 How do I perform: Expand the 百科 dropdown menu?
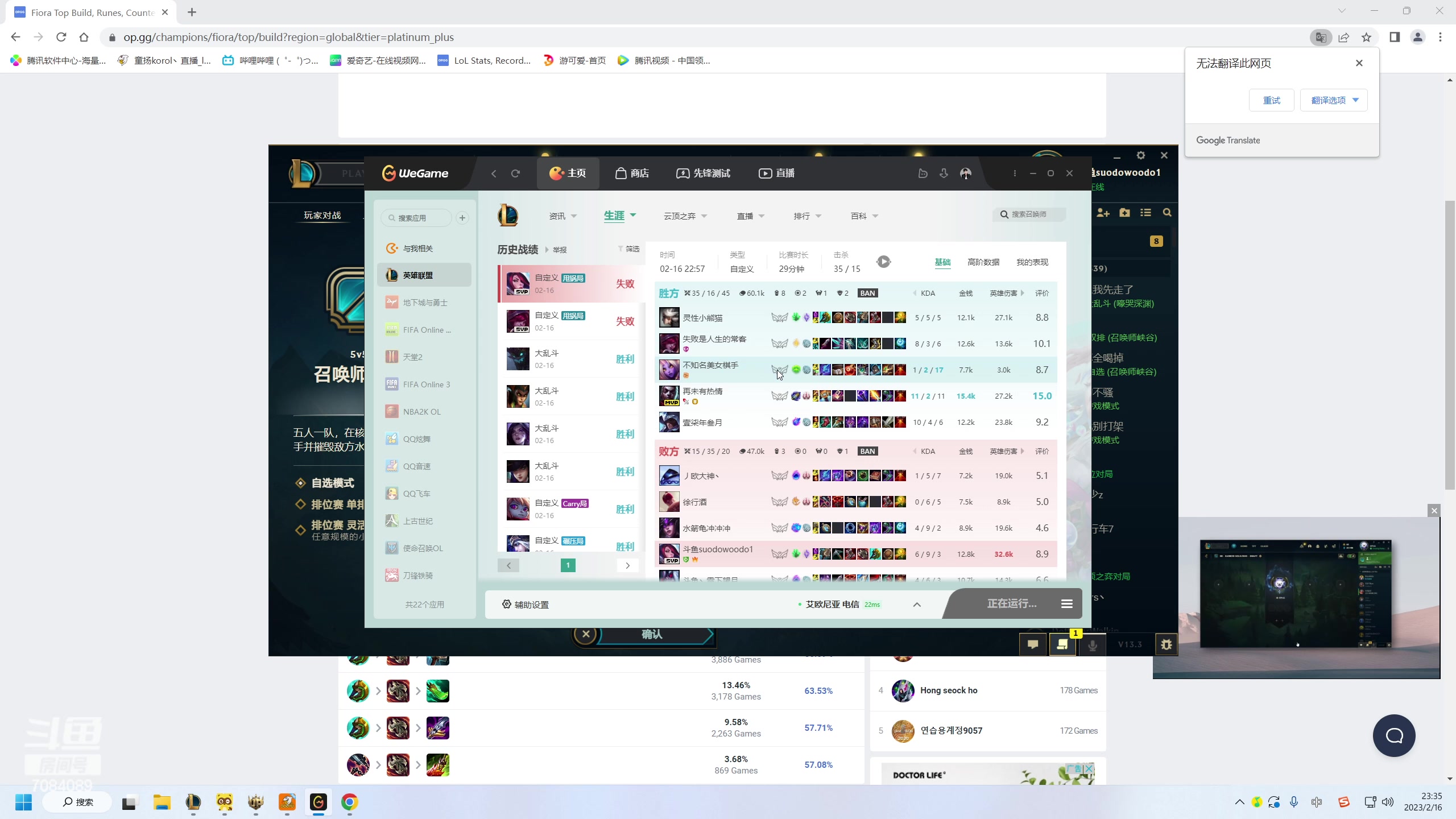tap(864, 216)
